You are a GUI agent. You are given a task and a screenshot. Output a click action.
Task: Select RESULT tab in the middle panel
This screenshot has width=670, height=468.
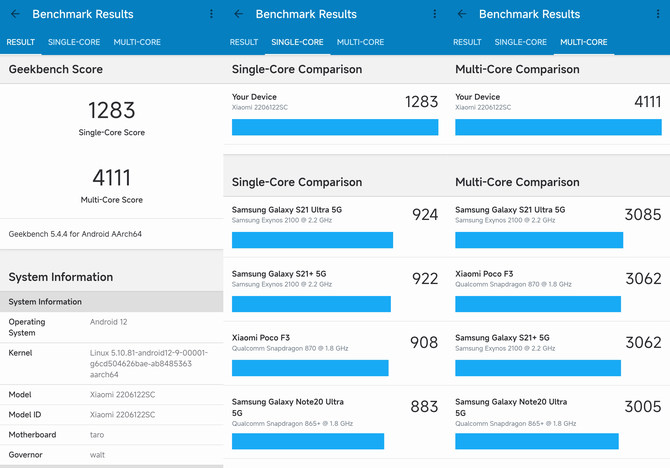tap(244, 42)
